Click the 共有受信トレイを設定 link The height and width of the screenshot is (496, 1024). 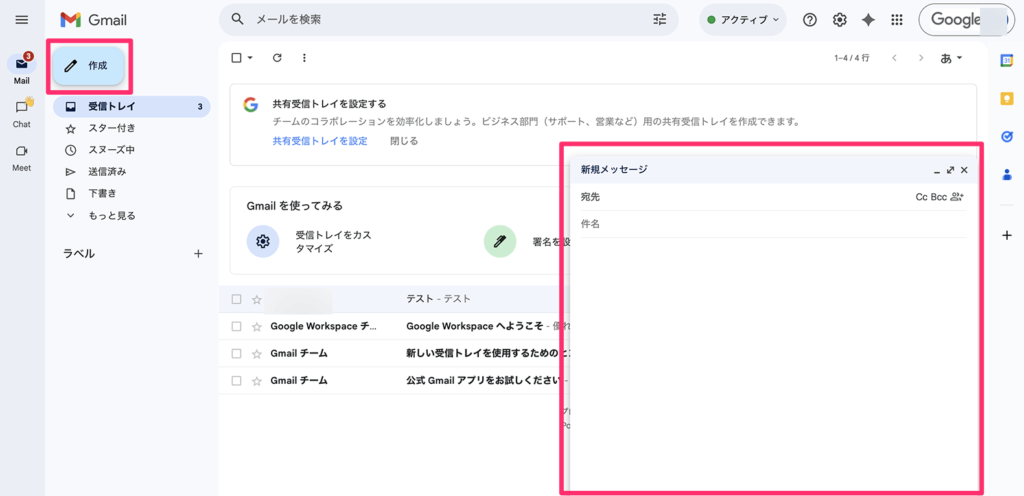(x=320, y=141)
